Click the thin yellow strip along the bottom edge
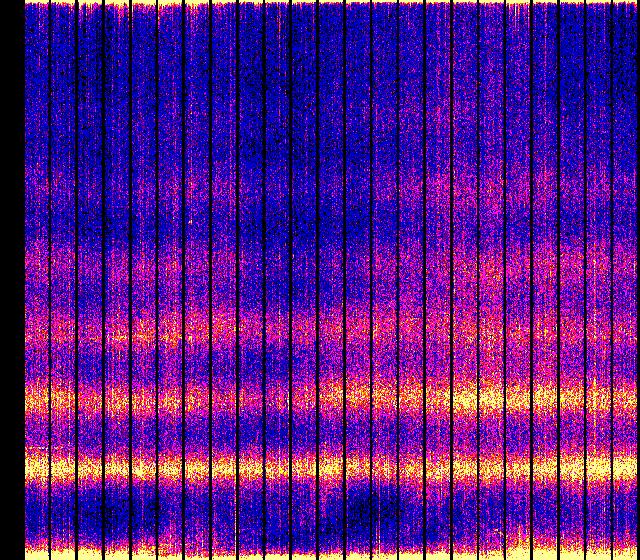Viewport: 640px width, 560px height. 330,553
